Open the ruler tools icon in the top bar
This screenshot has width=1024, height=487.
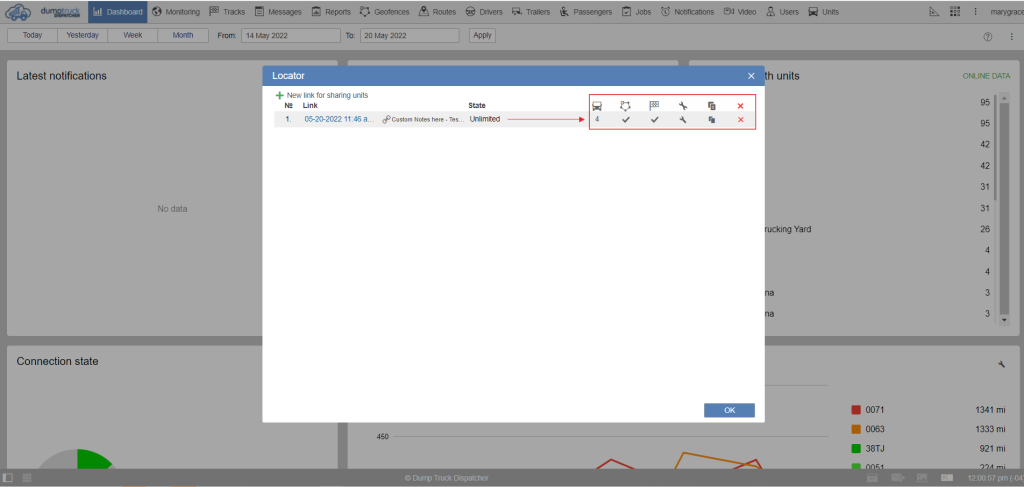933,12
